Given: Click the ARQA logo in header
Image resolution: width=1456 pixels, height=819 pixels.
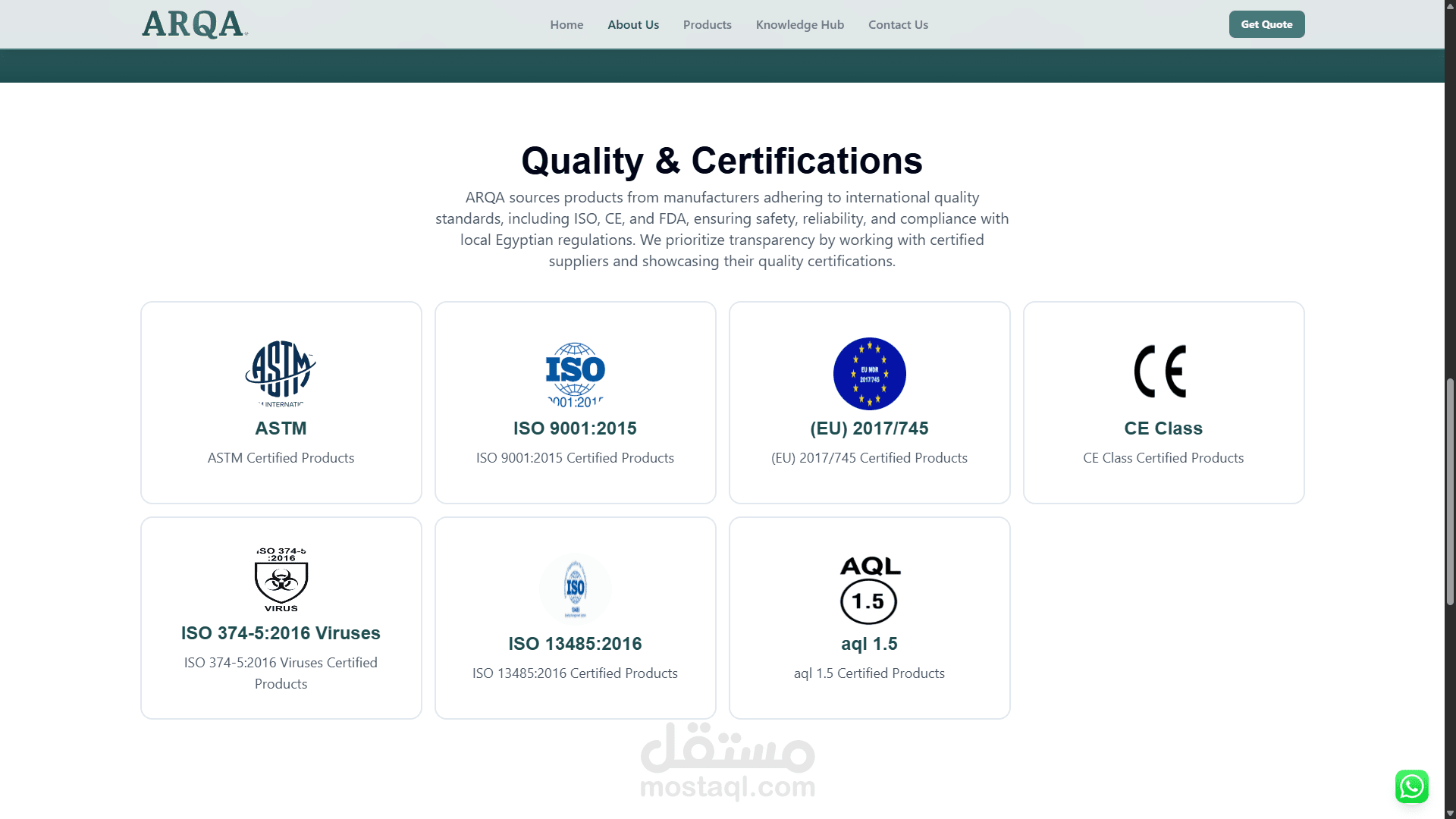Looking at the screenshot, I should click(x=194, y=24).
